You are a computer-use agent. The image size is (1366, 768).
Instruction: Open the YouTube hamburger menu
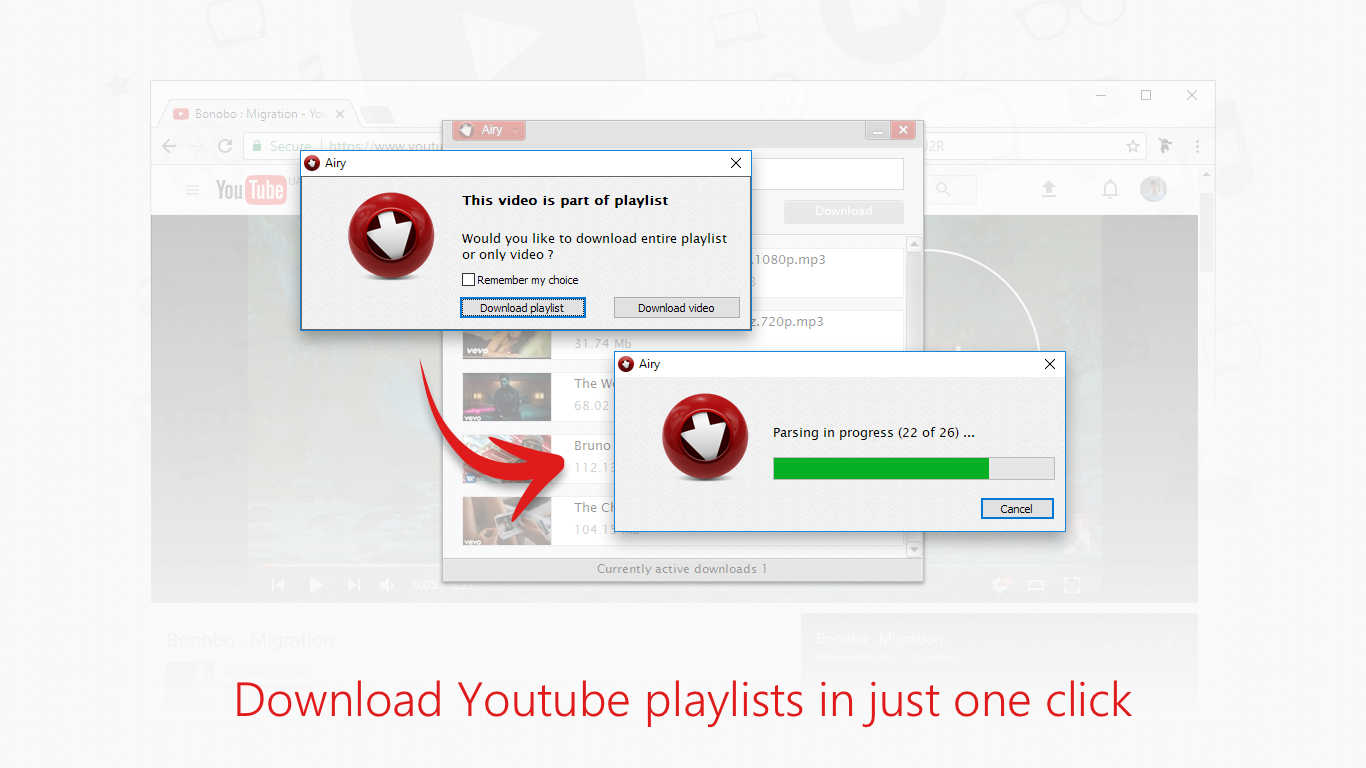(x=192, y=188)
